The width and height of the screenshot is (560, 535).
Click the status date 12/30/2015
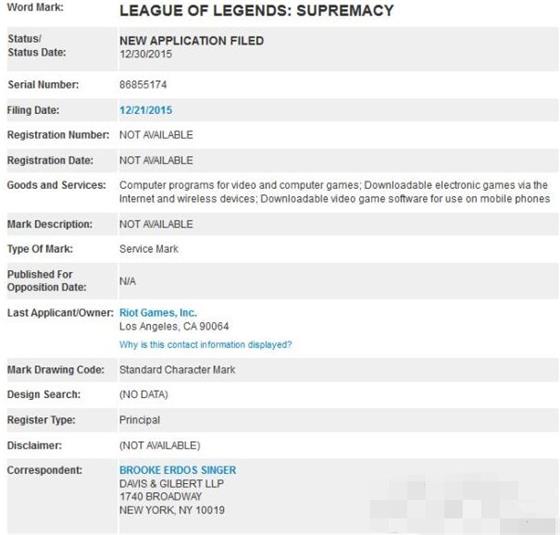coord(145,54)
